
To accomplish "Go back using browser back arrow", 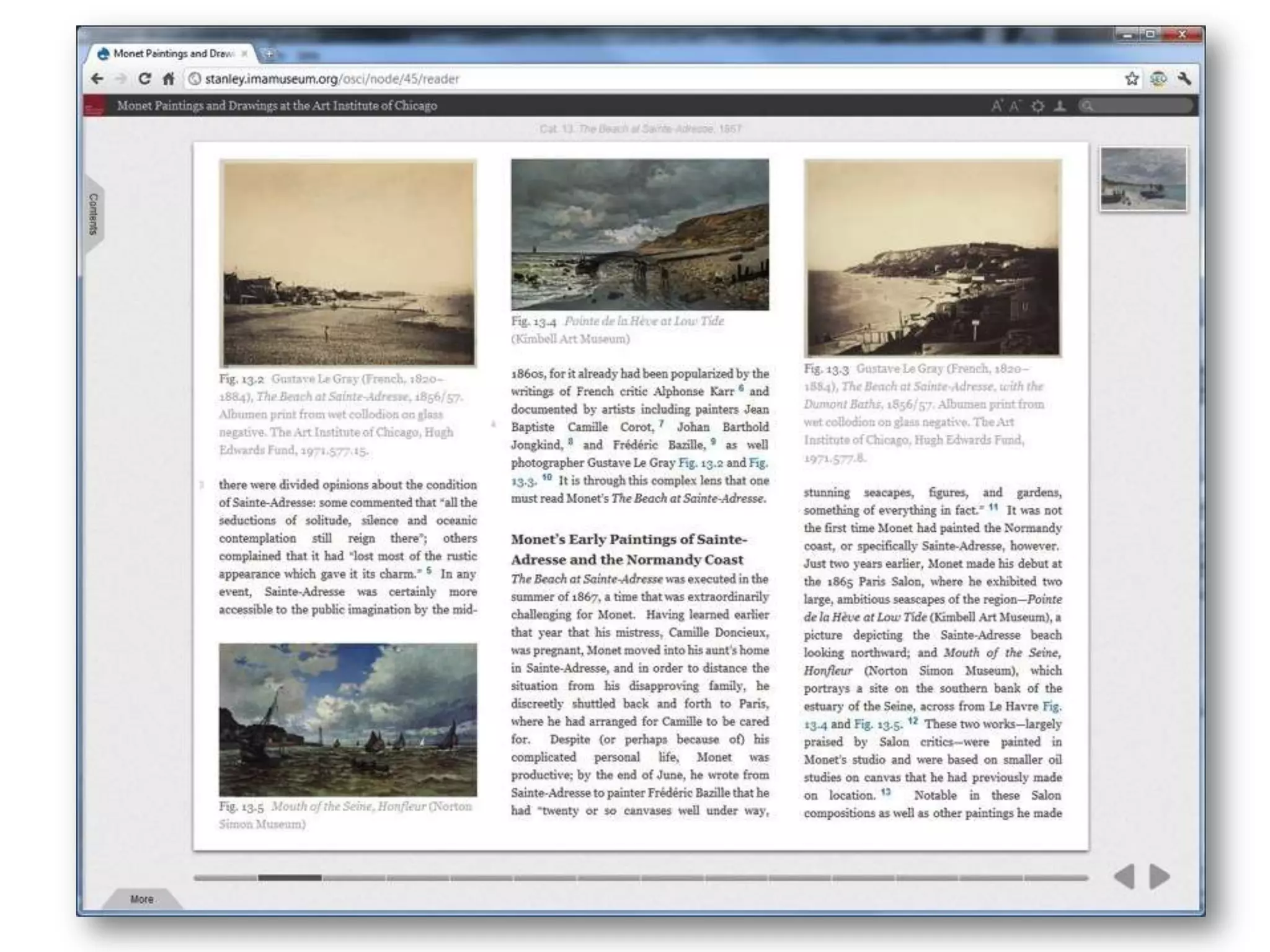I will (97, 79).
